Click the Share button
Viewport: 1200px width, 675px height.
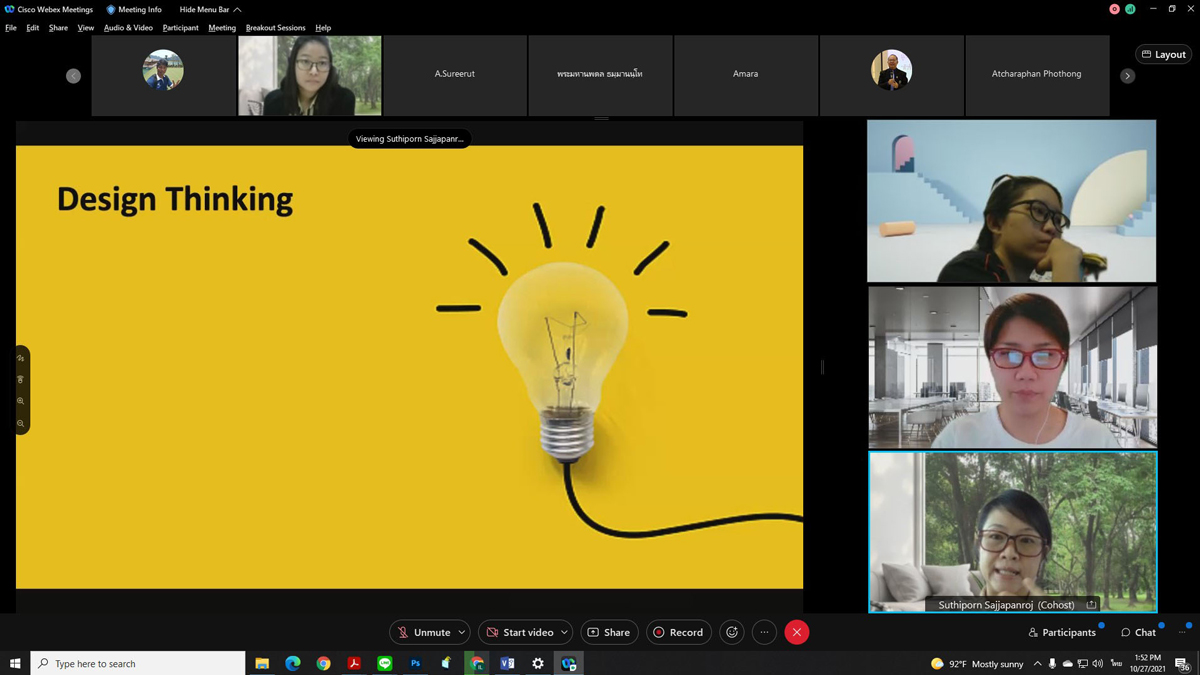609,632
